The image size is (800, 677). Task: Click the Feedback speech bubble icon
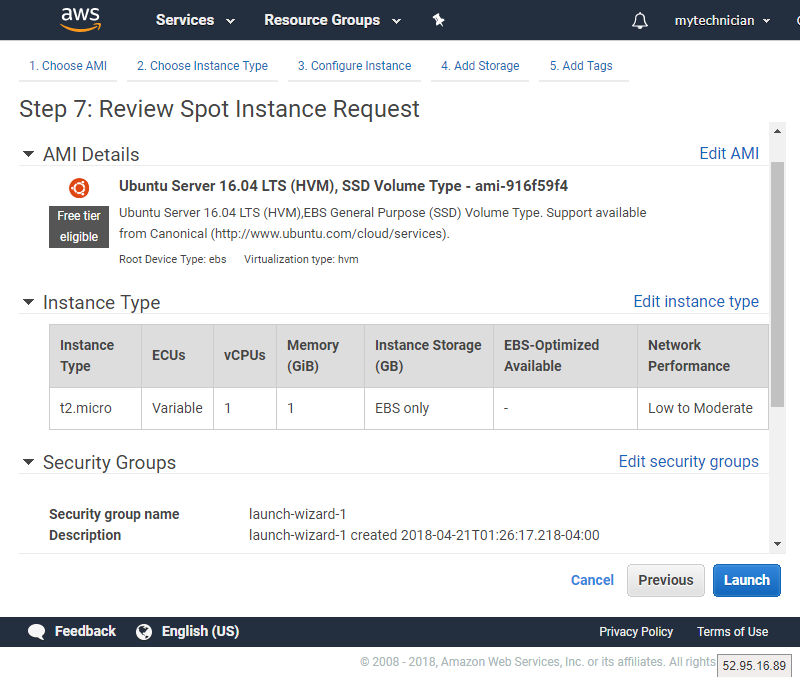tap(37, 632)
